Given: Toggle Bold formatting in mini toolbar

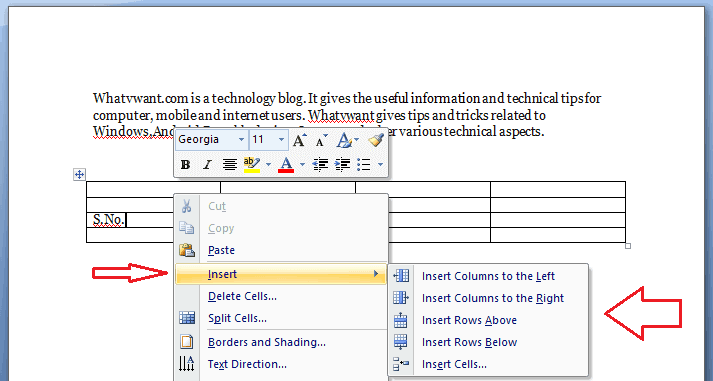Looking at the screenshot, I should 185,164.
